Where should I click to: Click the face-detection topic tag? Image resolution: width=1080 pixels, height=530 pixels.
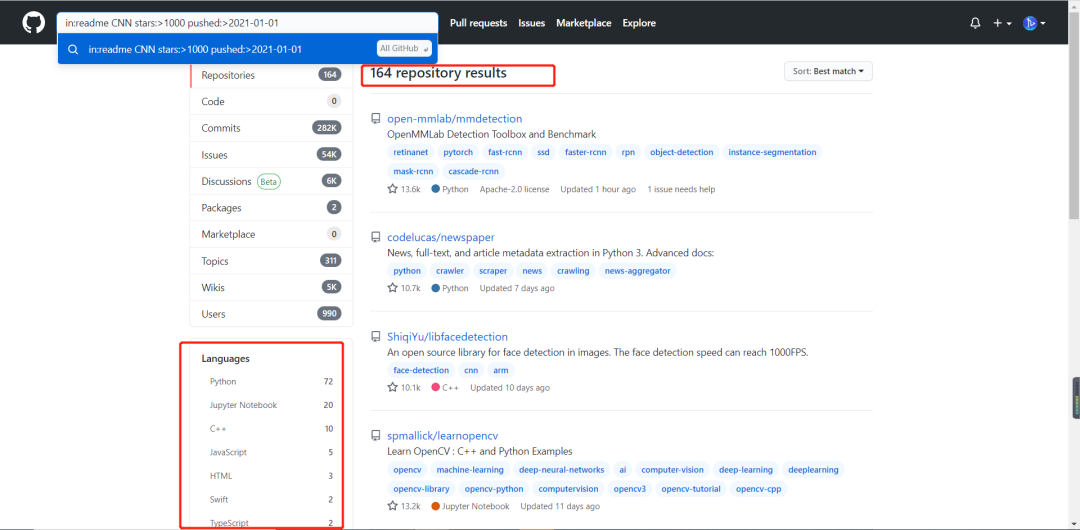coord(420,370)
